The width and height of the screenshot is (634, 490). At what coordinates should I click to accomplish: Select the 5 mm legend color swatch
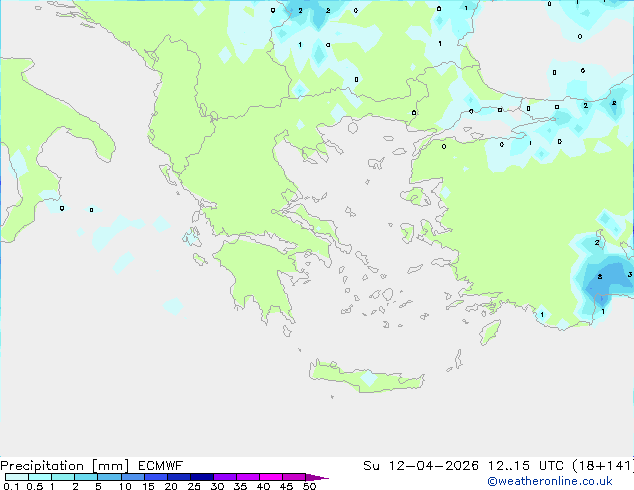tap(110, 477)
